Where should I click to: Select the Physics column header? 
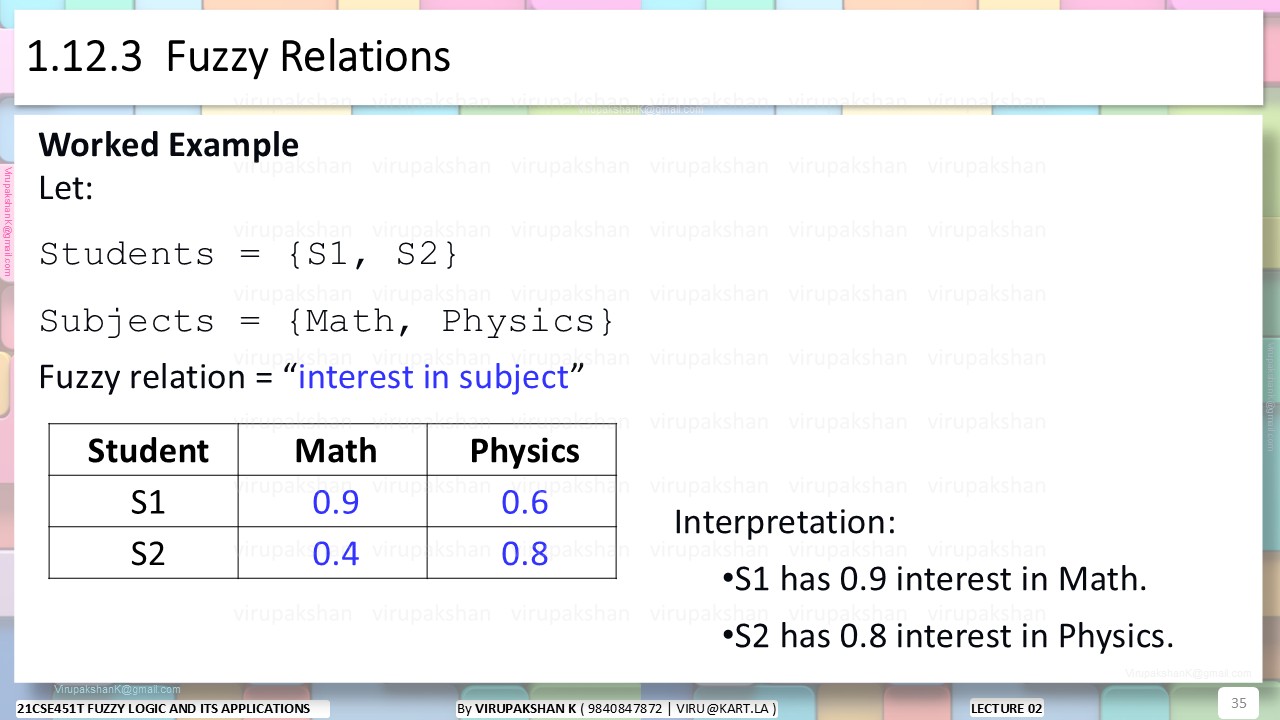522,450
